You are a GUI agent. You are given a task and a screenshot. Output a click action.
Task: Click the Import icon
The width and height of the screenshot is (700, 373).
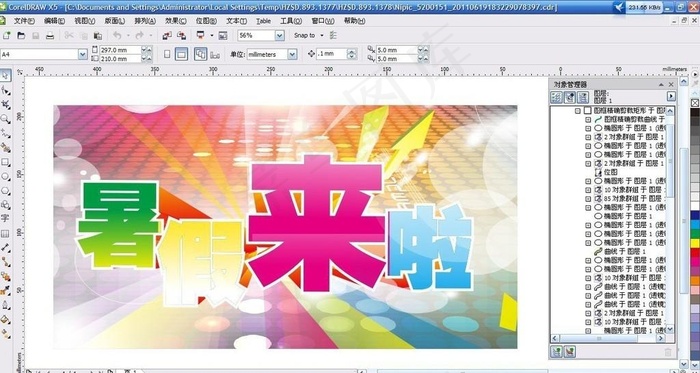click(x=167, y=35)
